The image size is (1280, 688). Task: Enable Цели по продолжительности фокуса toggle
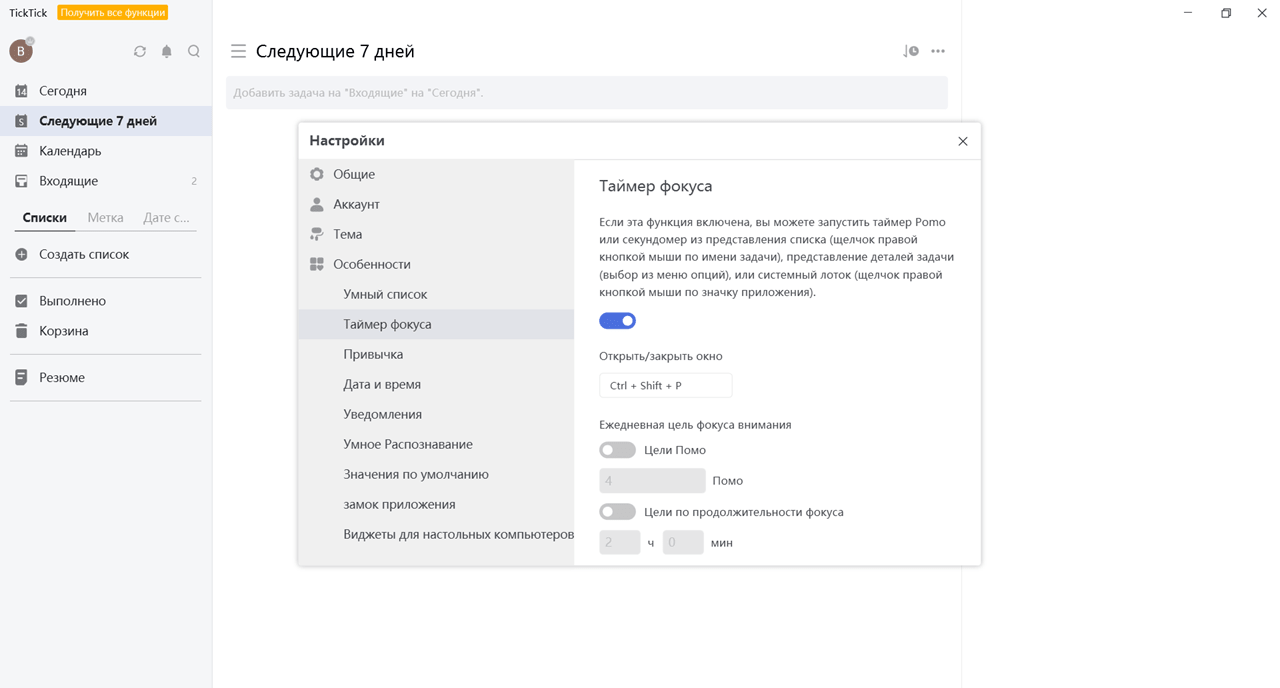click(x=617, y=512)
